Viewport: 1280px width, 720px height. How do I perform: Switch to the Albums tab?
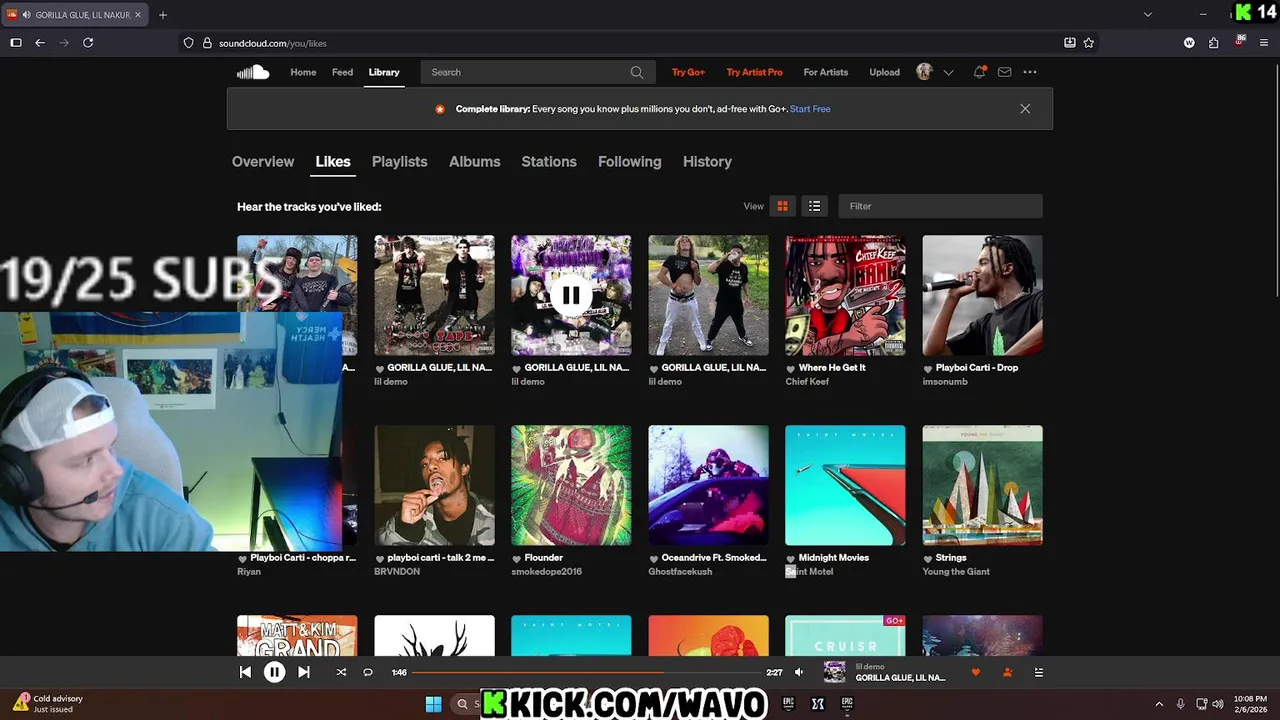click(474, 162)
